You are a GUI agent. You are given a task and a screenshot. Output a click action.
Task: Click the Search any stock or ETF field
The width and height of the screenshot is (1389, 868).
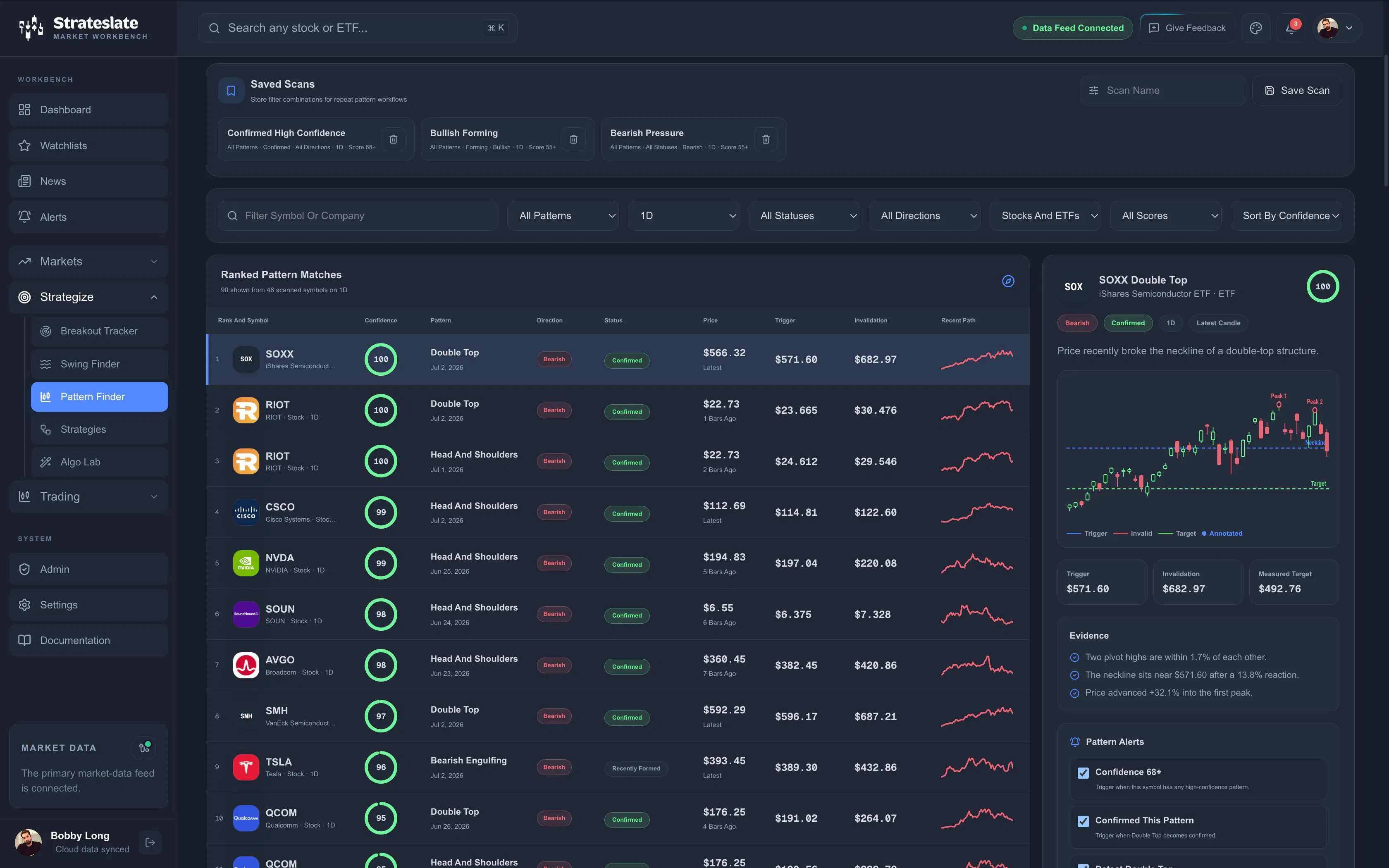coord(358,28)
